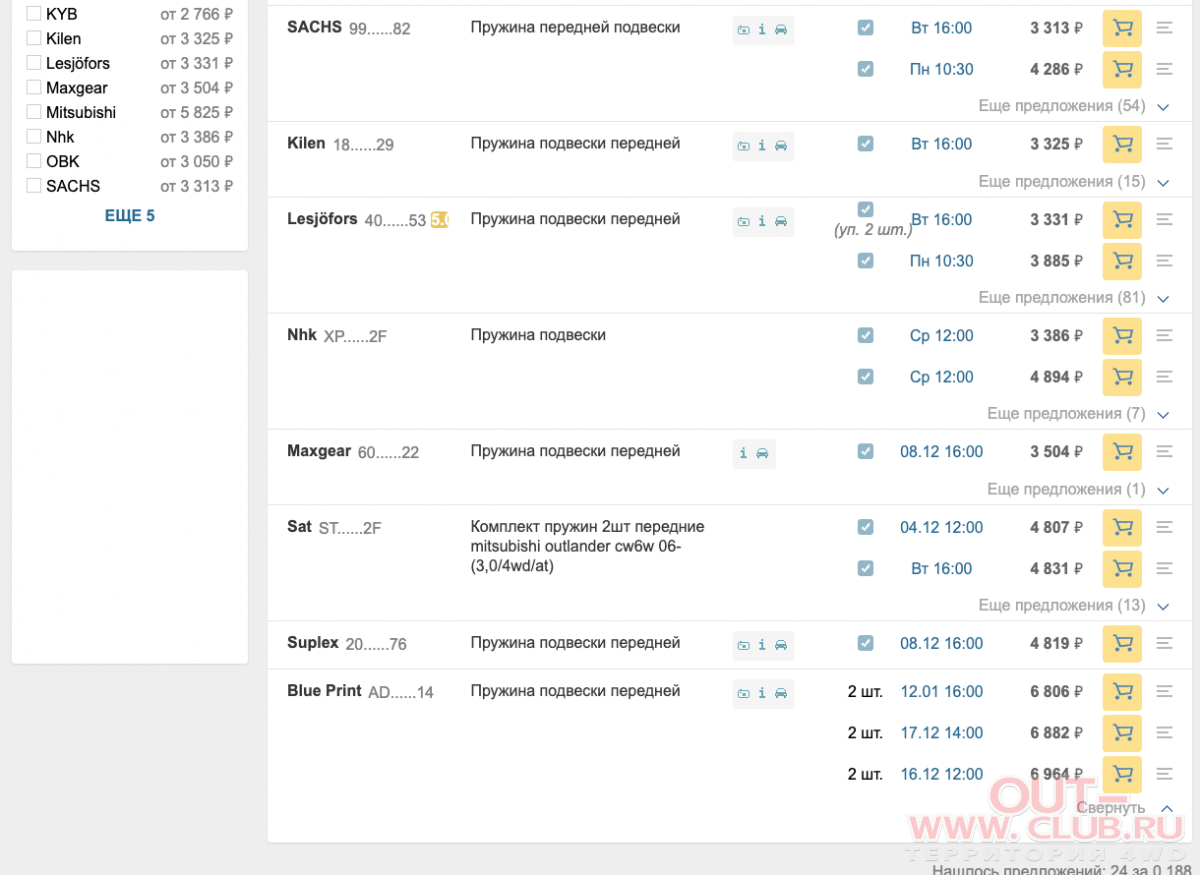The width and height of the screenshot is (1200, 875).
Task: Add Lesjöfors offer at 3 331 ₽ to cart
Action: tap(1122, 220)
